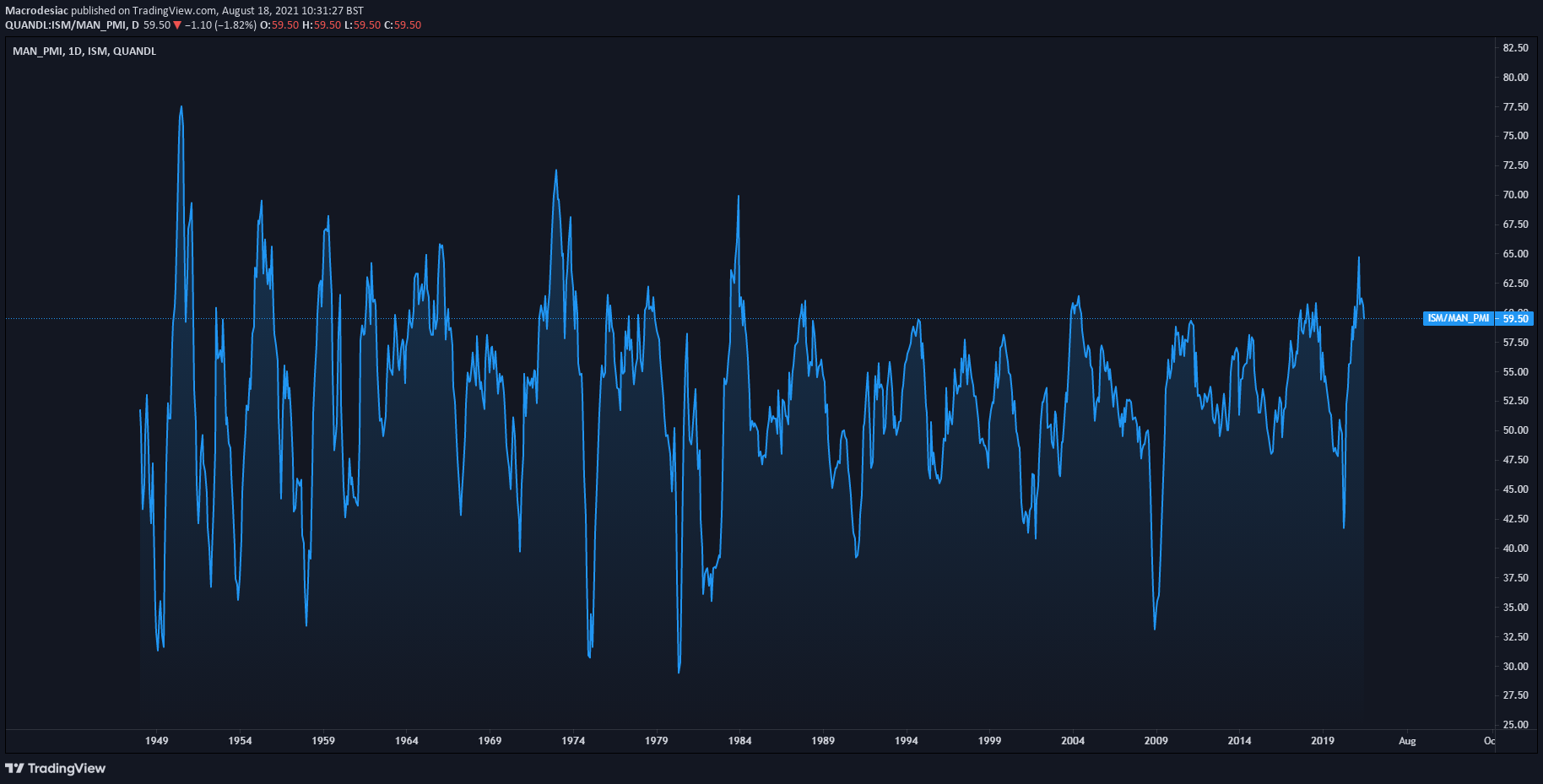Click the 1989 time axis label
This screenshot has height=784, width=1543.
(823, 741)
